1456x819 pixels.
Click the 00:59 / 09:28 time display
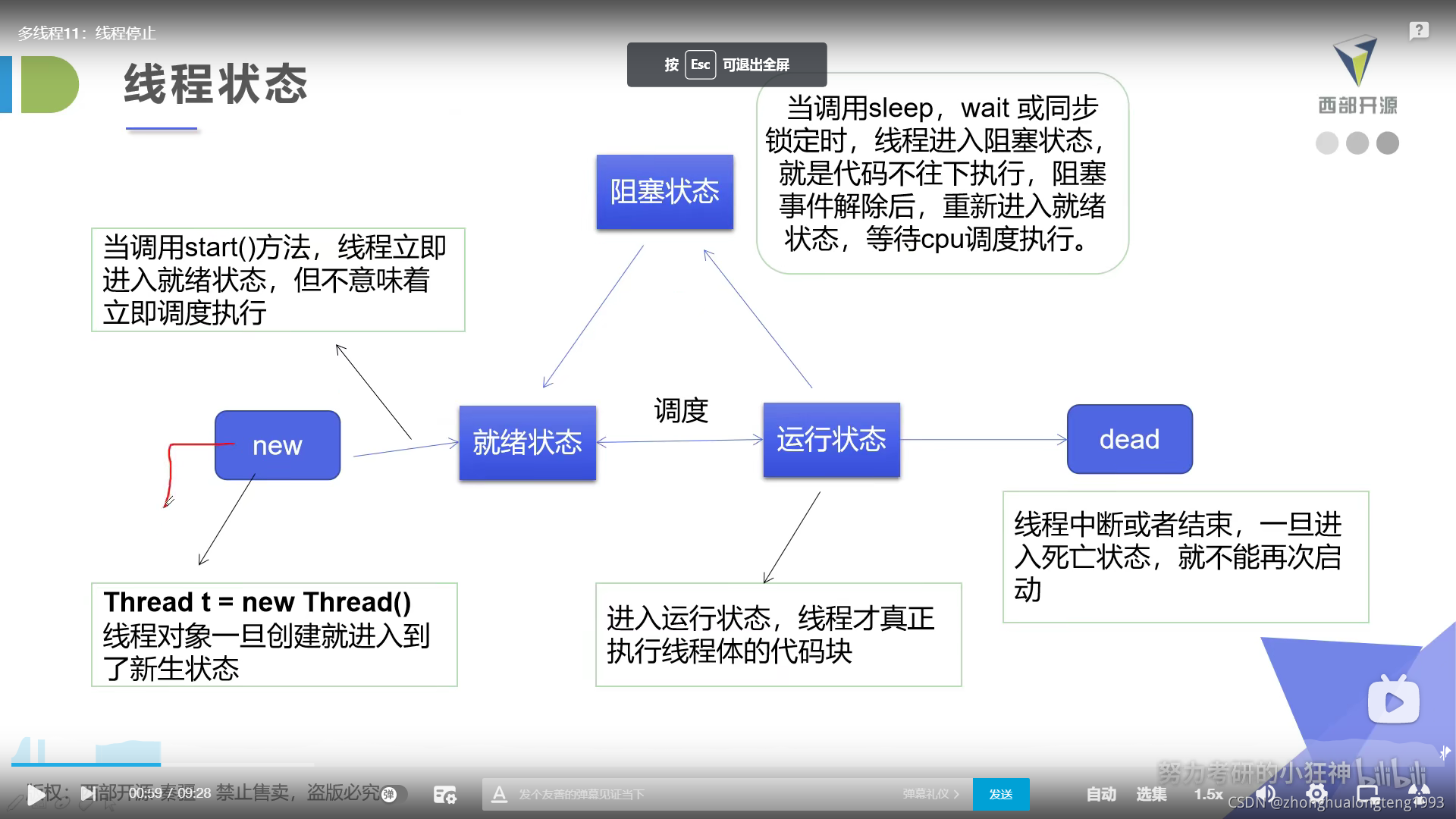[170, 793]
